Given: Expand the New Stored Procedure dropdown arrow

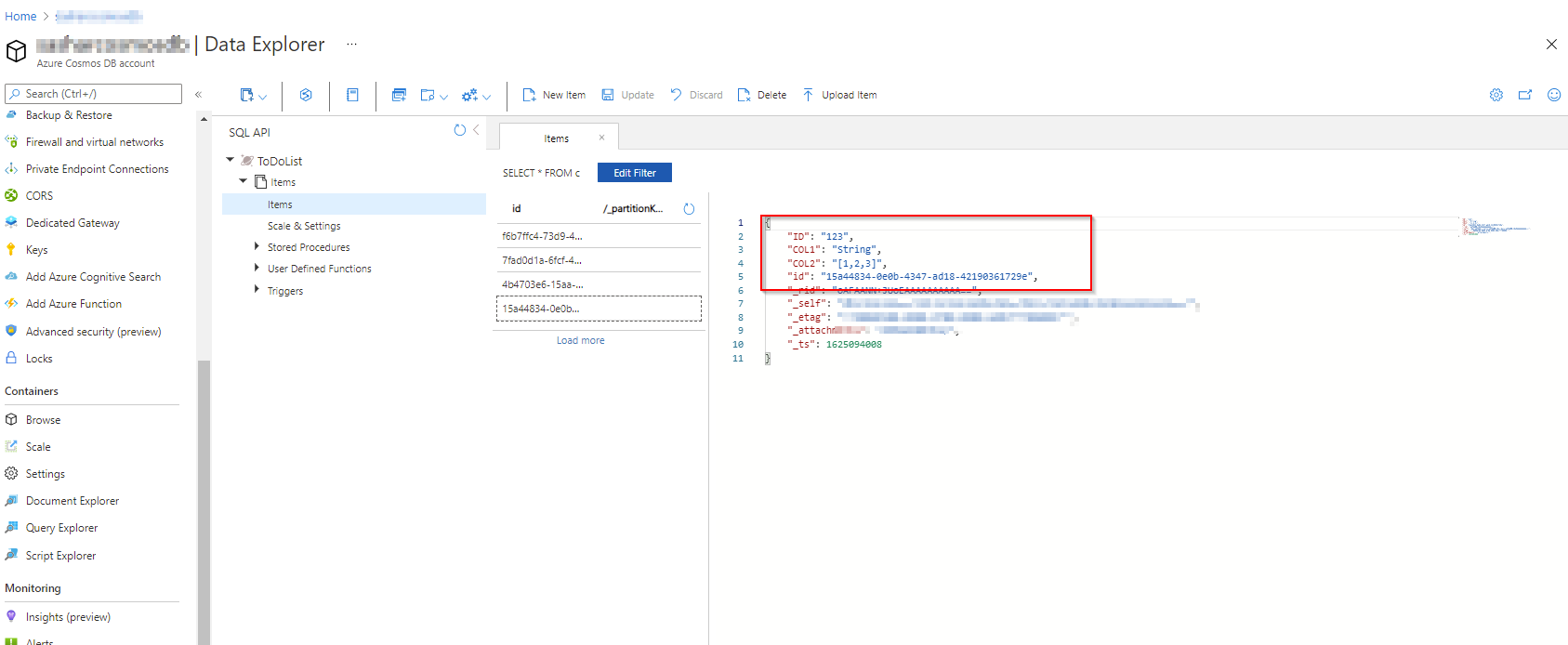Looking at the screenshot, I should pos(486,97).
